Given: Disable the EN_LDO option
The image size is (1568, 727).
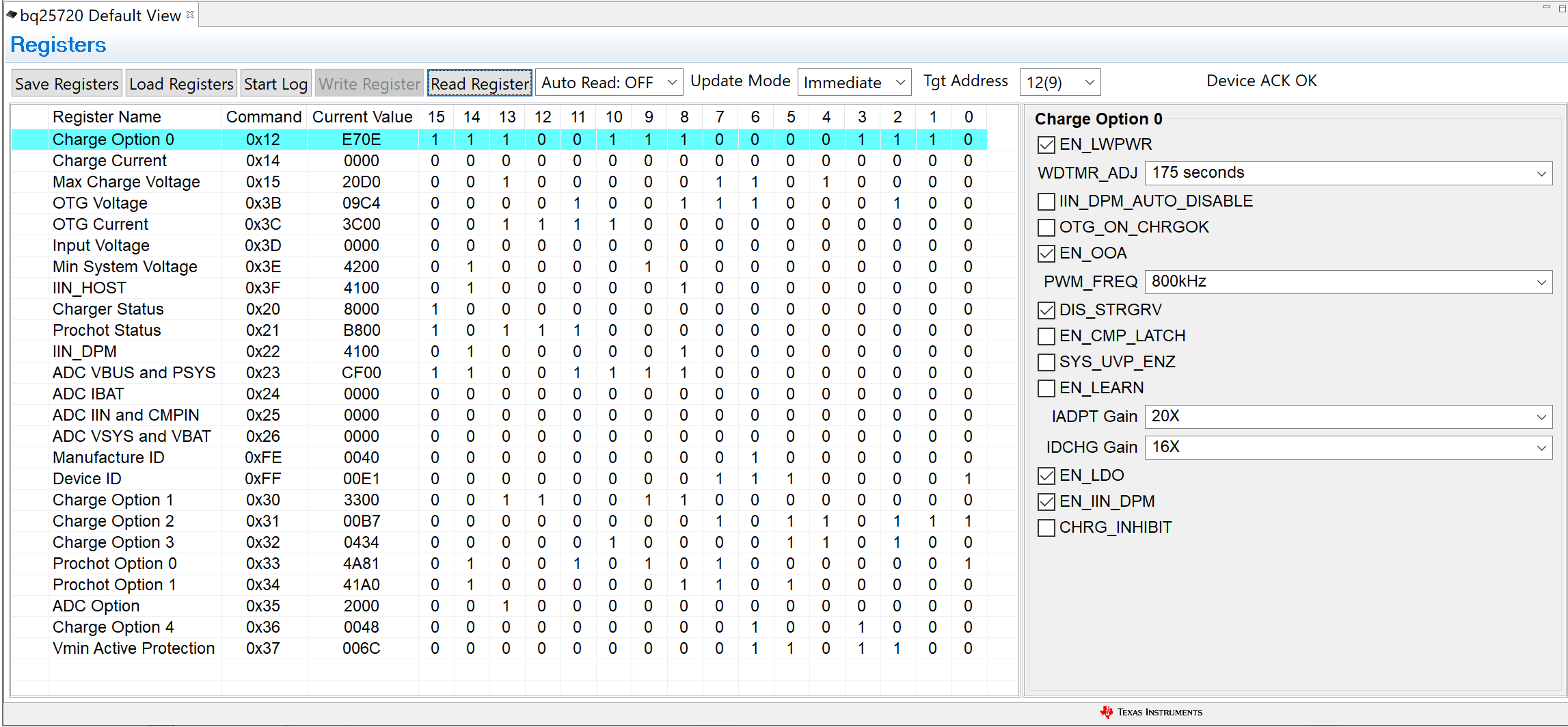Looking at the screenshot, I should point(1046,475).
